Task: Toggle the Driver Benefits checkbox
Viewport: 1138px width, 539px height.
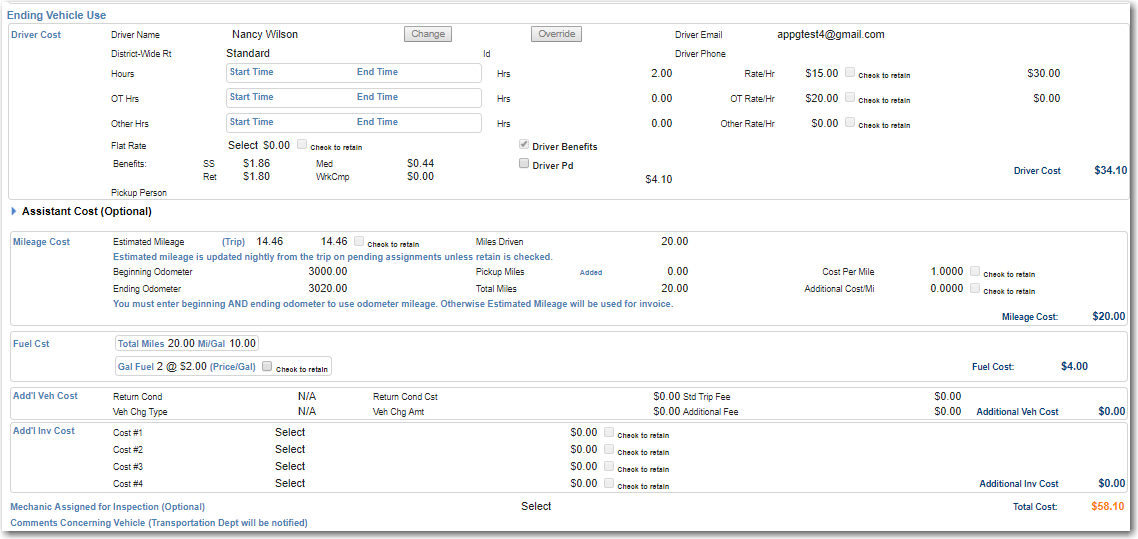Action: [x=524, y=145]
